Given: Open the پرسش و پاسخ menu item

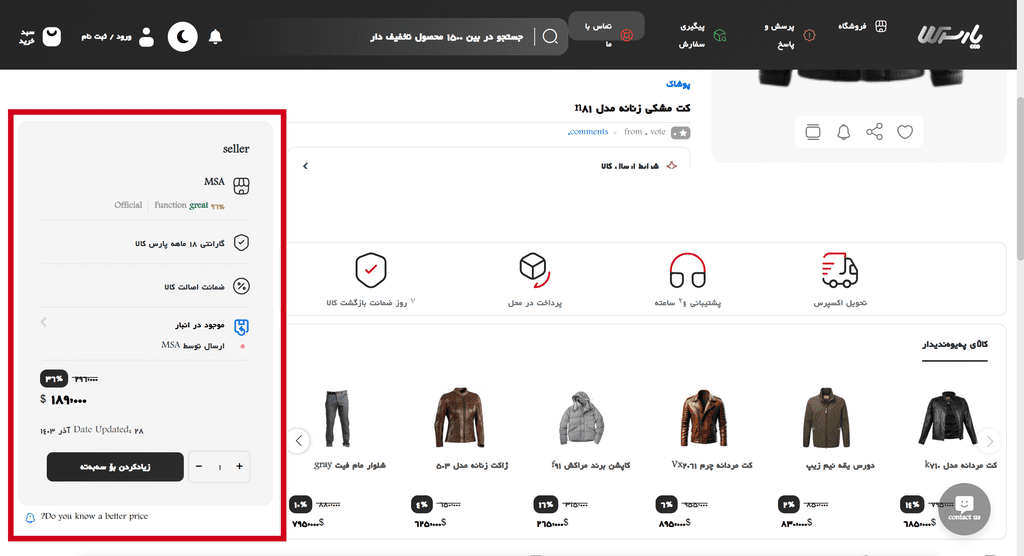Looking at the screenshot, I should click(779, 35).
